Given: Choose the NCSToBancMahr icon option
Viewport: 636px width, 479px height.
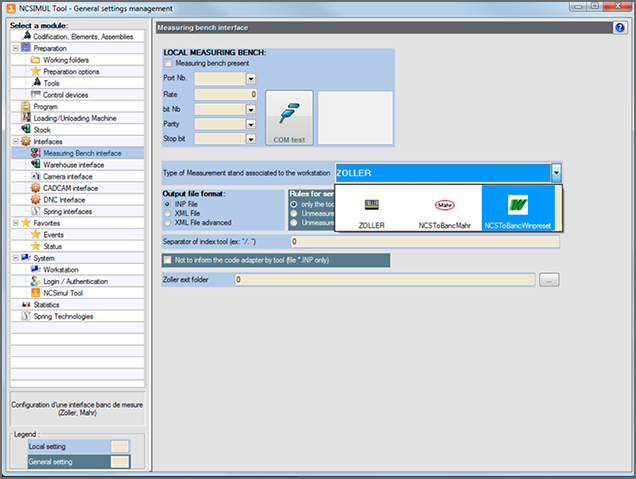Looking at the screenshot, I should coord(445,206).
